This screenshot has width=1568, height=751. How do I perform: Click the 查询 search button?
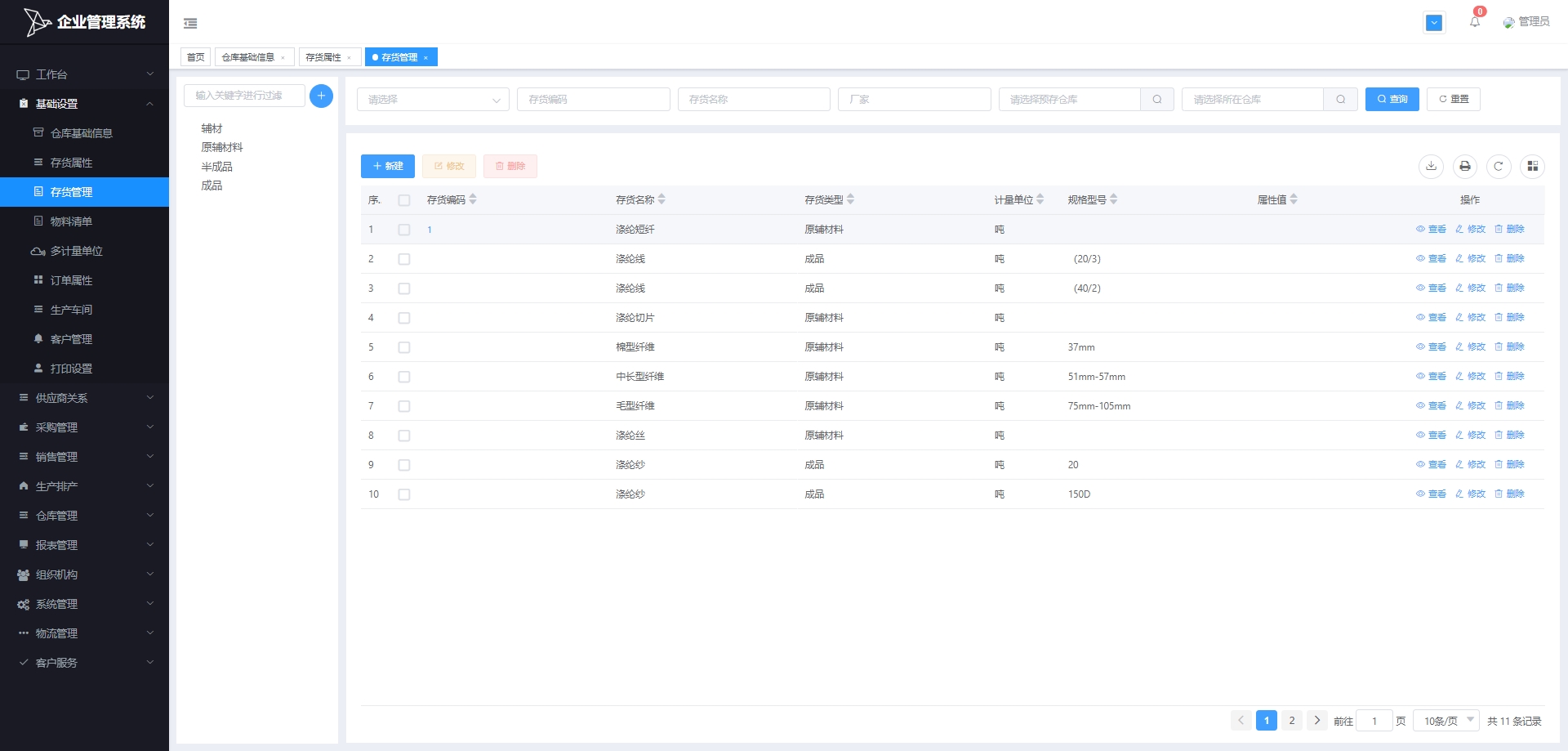1392,100
